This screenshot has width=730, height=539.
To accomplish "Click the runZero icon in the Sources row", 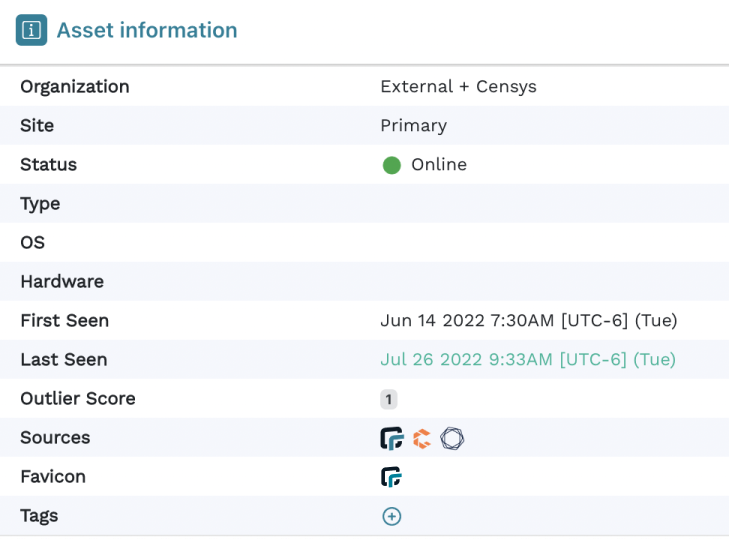I will pyautogui.click(x=391, y=438).
